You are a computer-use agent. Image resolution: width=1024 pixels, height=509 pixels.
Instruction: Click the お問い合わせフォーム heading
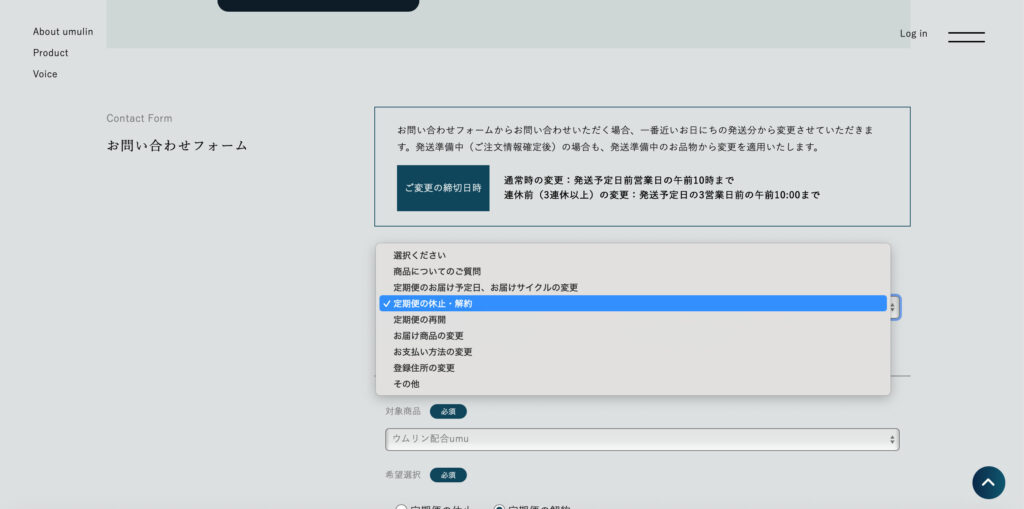[177, 146]
